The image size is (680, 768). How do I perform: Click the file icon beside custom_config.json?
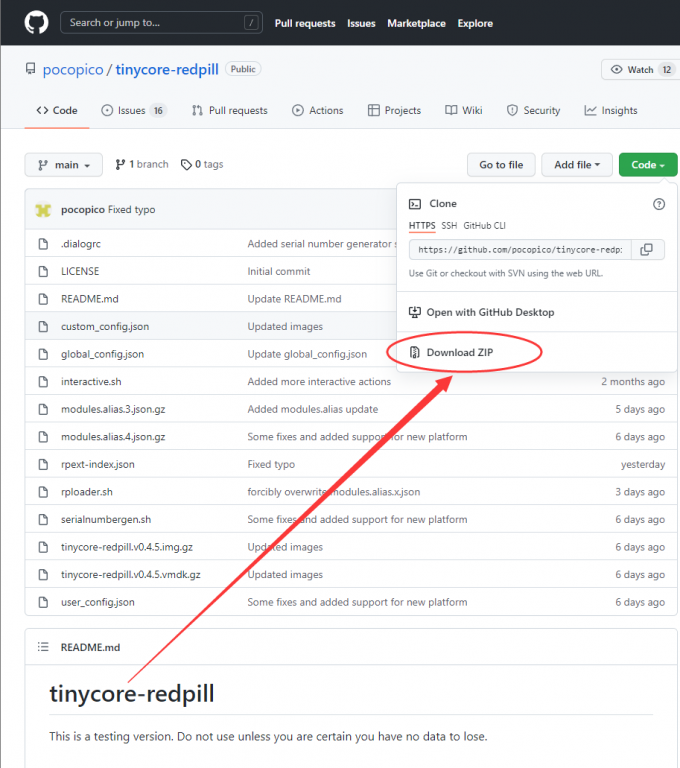(x=43, y=327)
